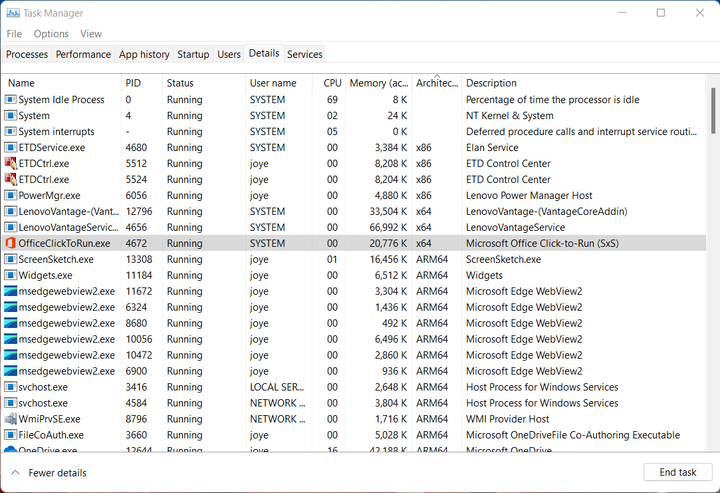Switch to the Users tab

229,54
